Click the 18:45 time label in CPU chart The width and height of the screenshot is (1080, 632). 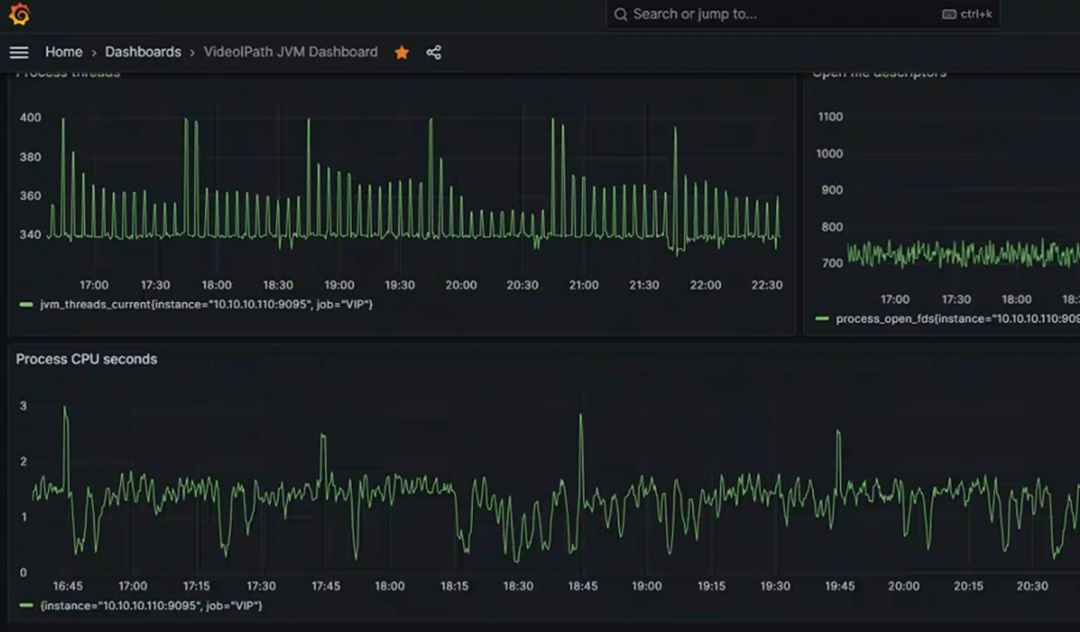[x=583, y=587]
